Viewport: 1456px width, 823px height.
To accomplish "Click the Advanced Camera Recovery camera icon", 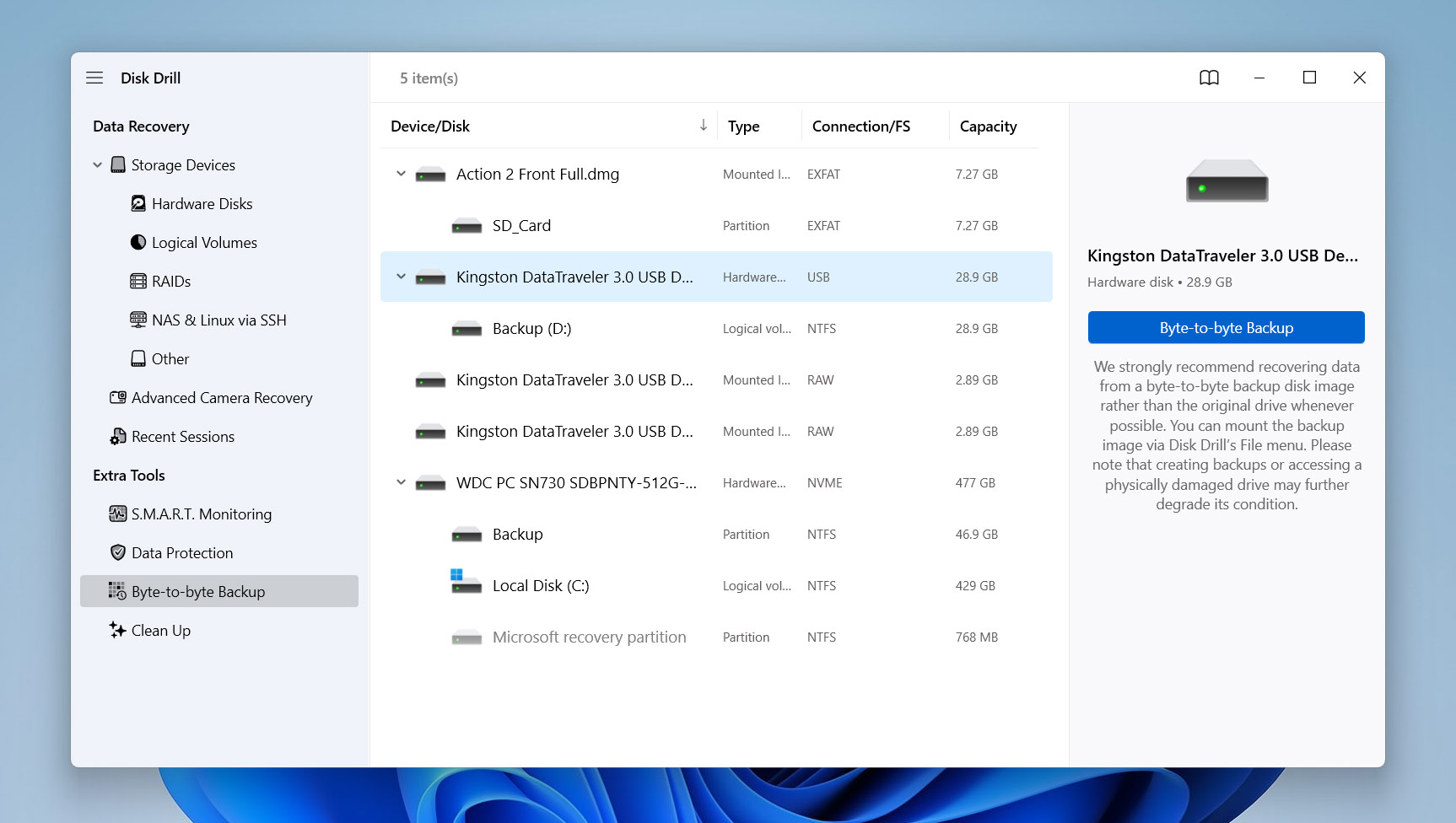I will point(118,397).
